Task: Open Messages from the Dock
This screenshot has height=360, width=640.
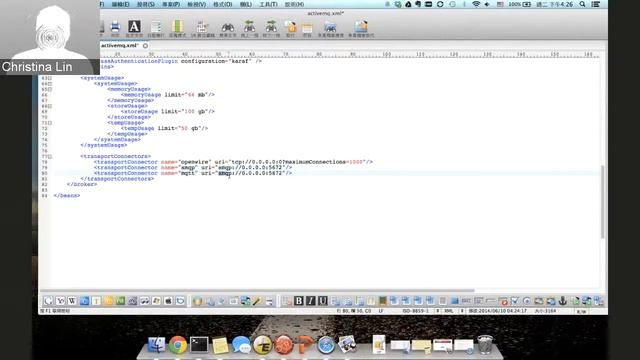Action: tap(241, 345)
